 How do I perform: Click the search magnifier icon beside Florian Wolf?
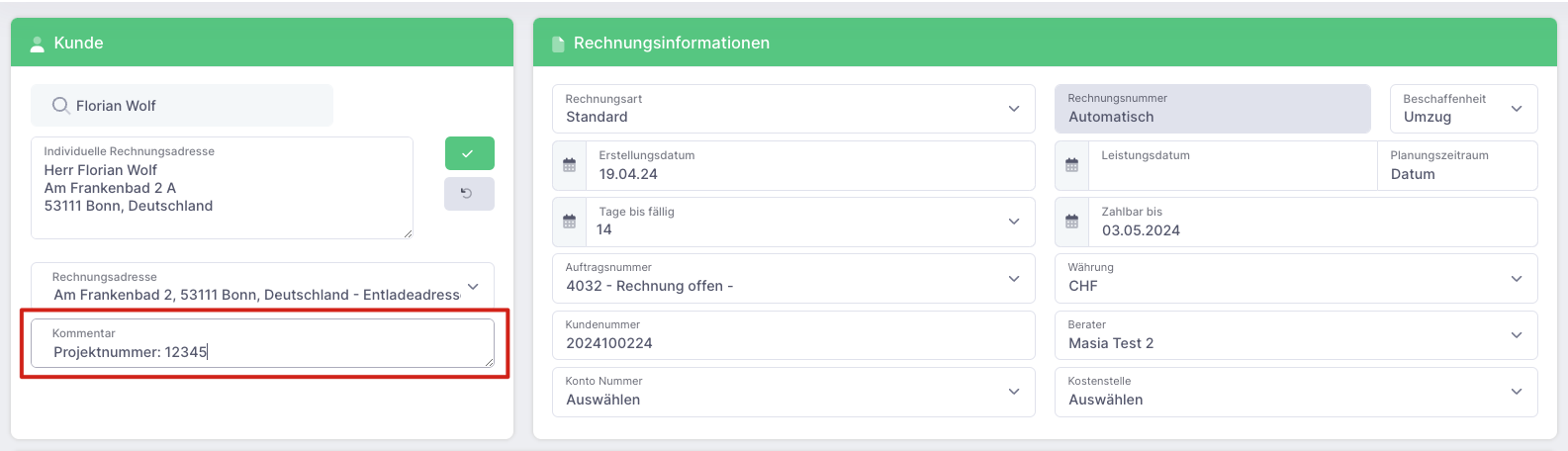pyautogui.click(x=60, y=106)
